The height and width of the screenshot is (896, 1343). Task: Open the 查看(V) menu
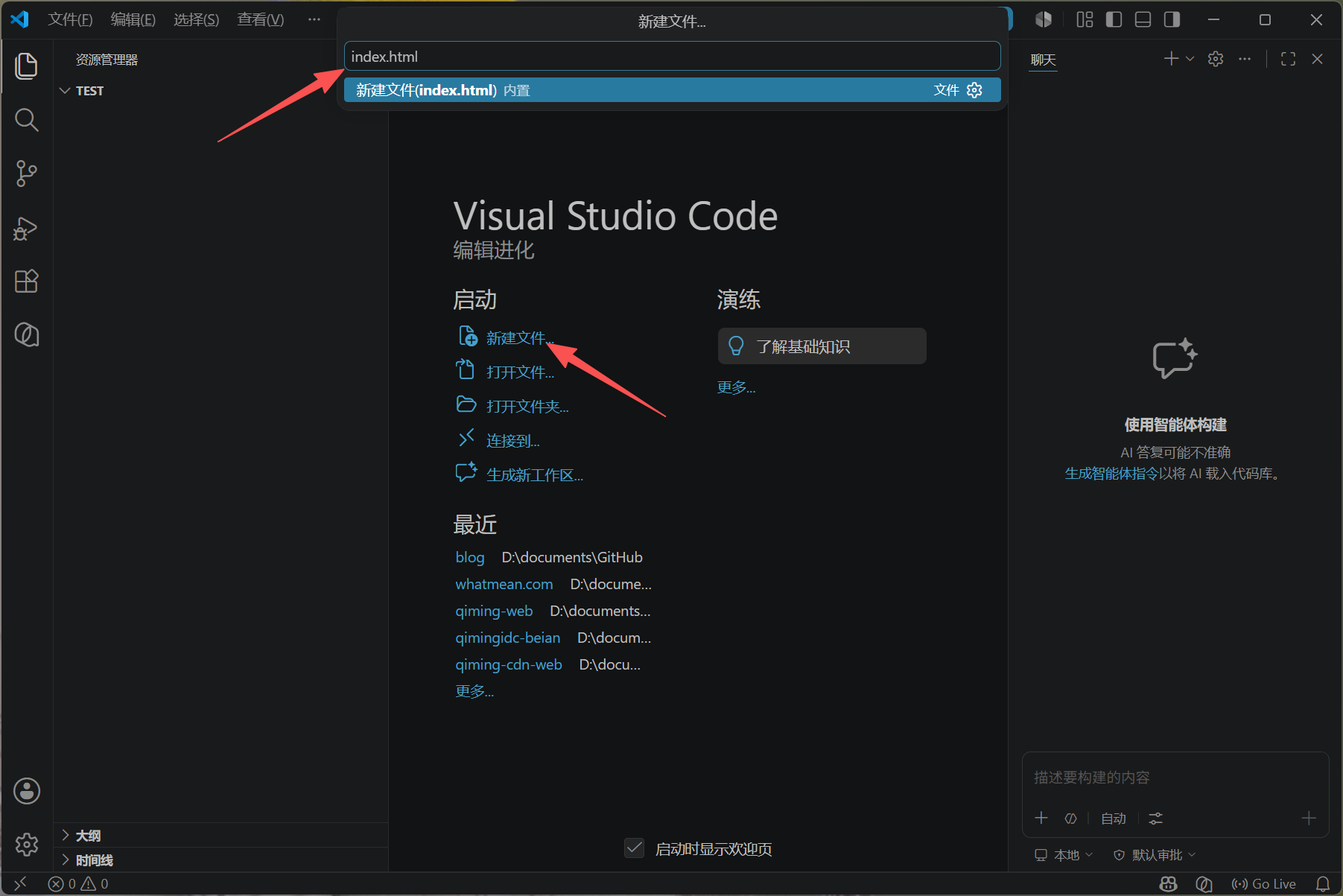point(261,19)
